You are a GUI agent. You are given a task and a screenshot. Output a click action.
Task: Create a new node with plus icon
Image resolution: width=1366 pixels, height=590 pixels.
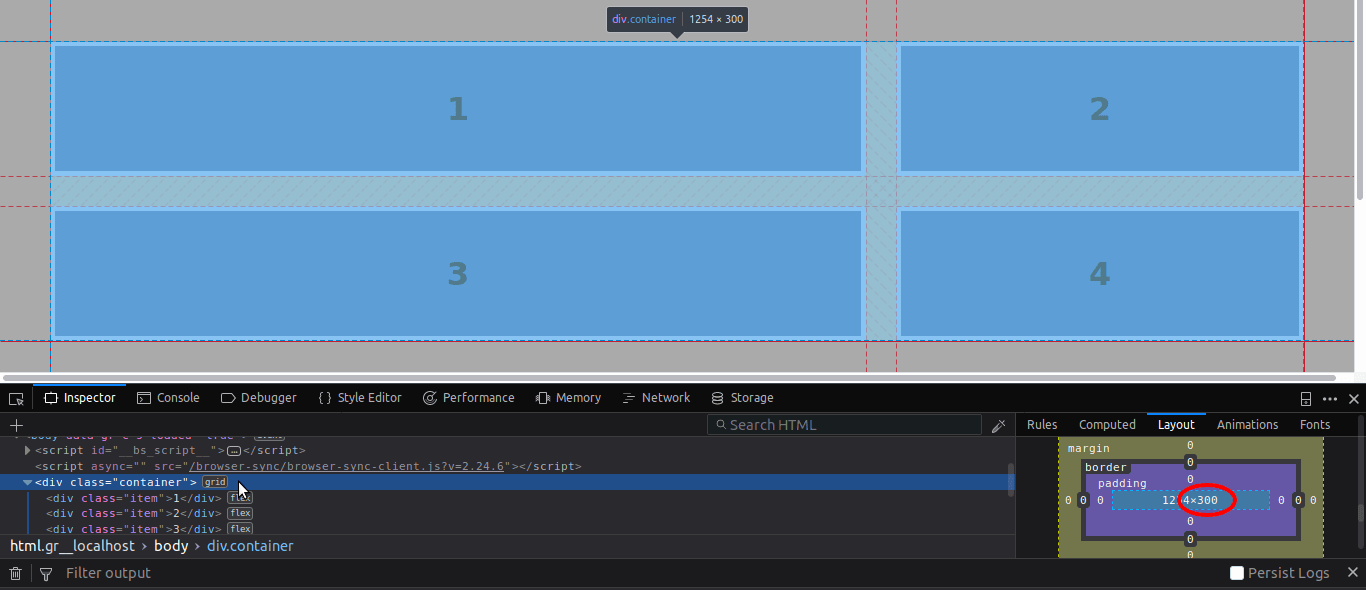click(x=16, y=425)
